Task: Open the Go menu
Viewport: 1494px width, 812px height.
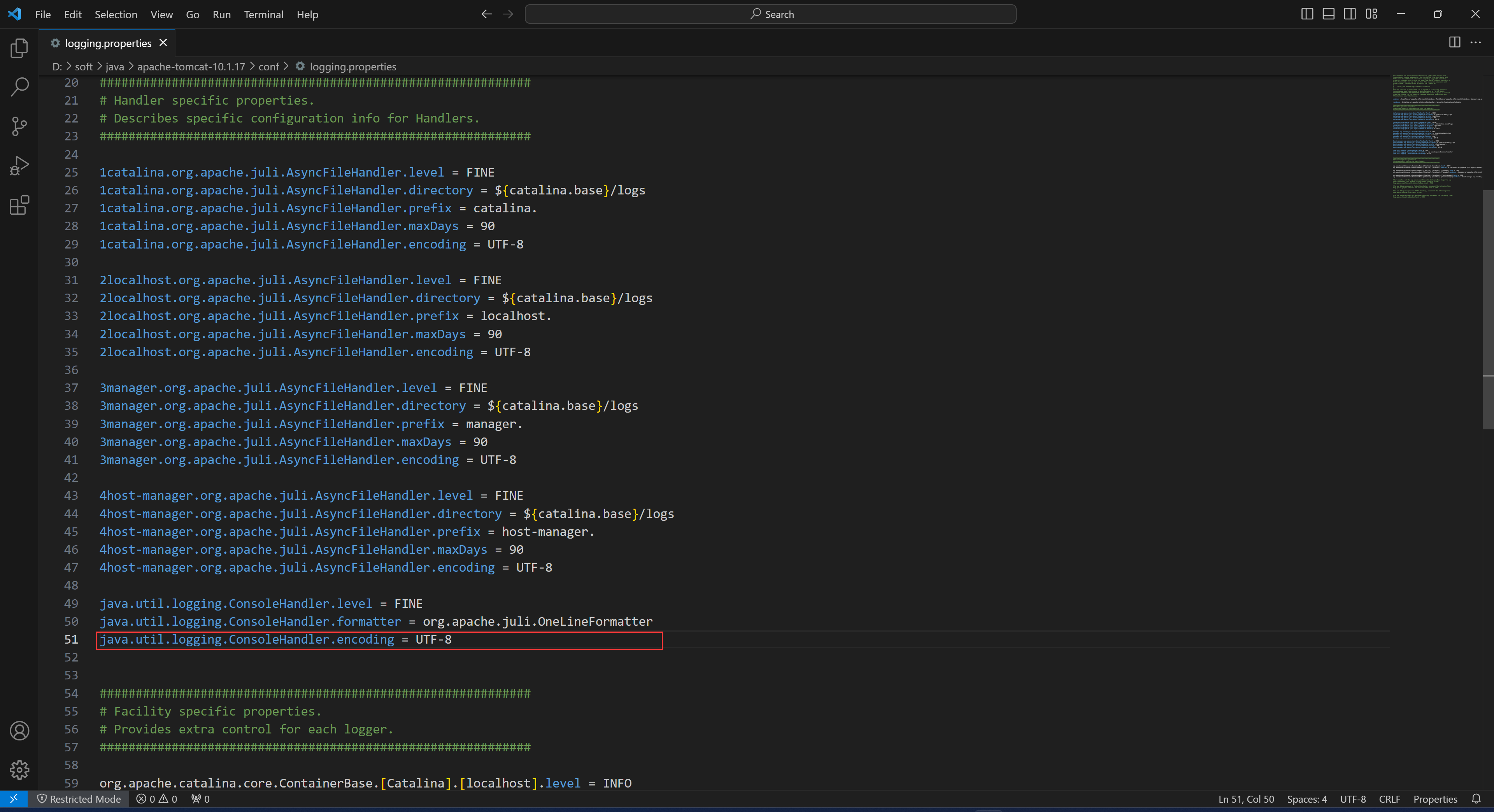Action: 193,14
